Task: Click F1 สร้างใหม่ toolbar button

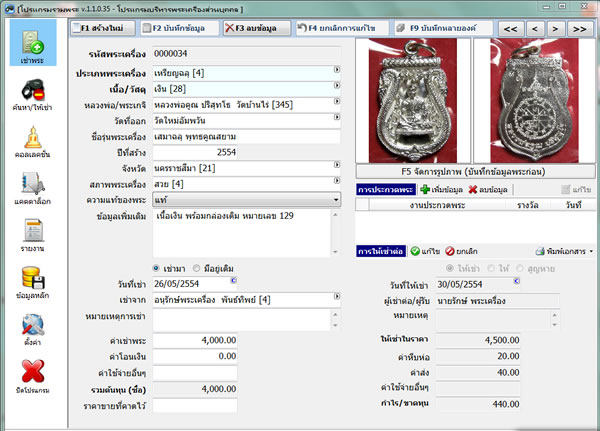Action: (104, 29)
